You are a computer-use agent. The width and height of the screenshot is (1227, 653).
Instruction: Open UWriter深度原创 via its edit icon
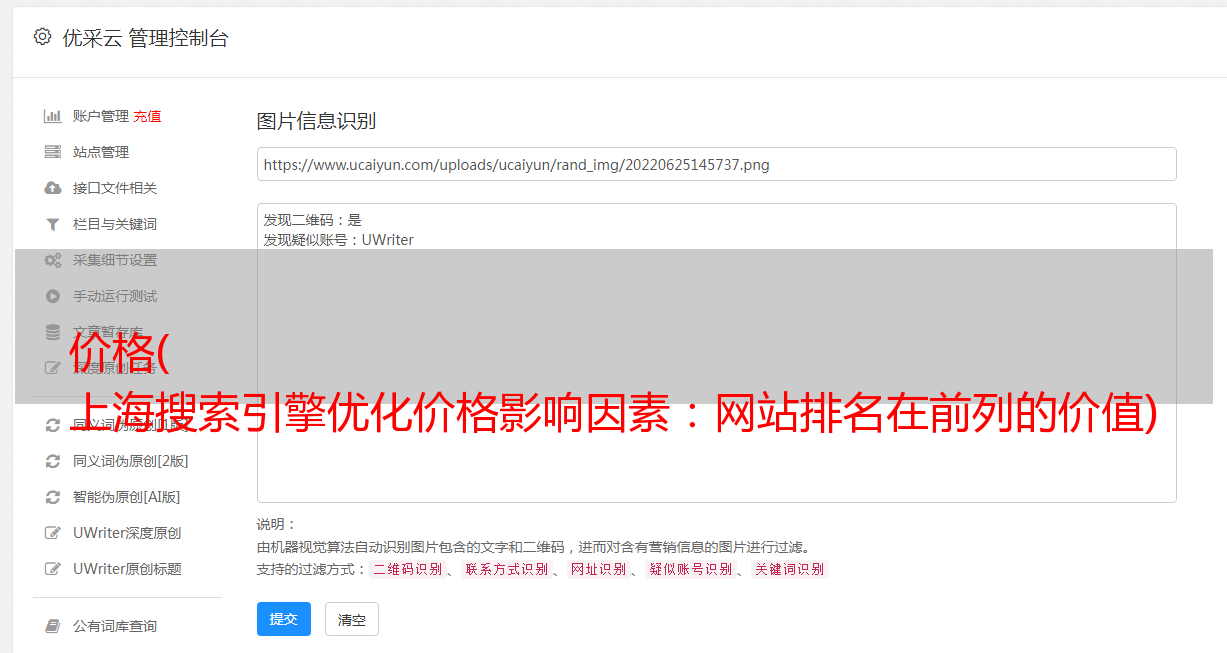(53, 533)
